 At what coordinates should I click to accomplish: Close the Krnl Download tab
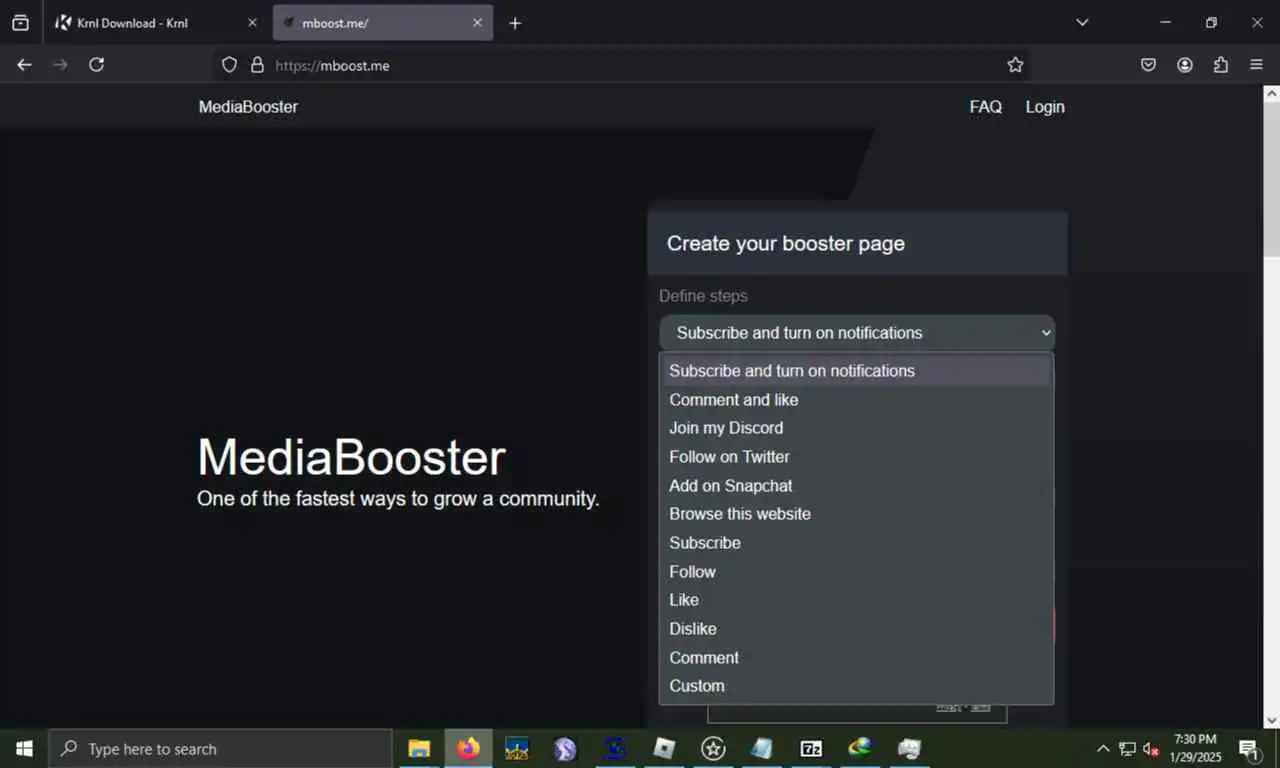252,22
